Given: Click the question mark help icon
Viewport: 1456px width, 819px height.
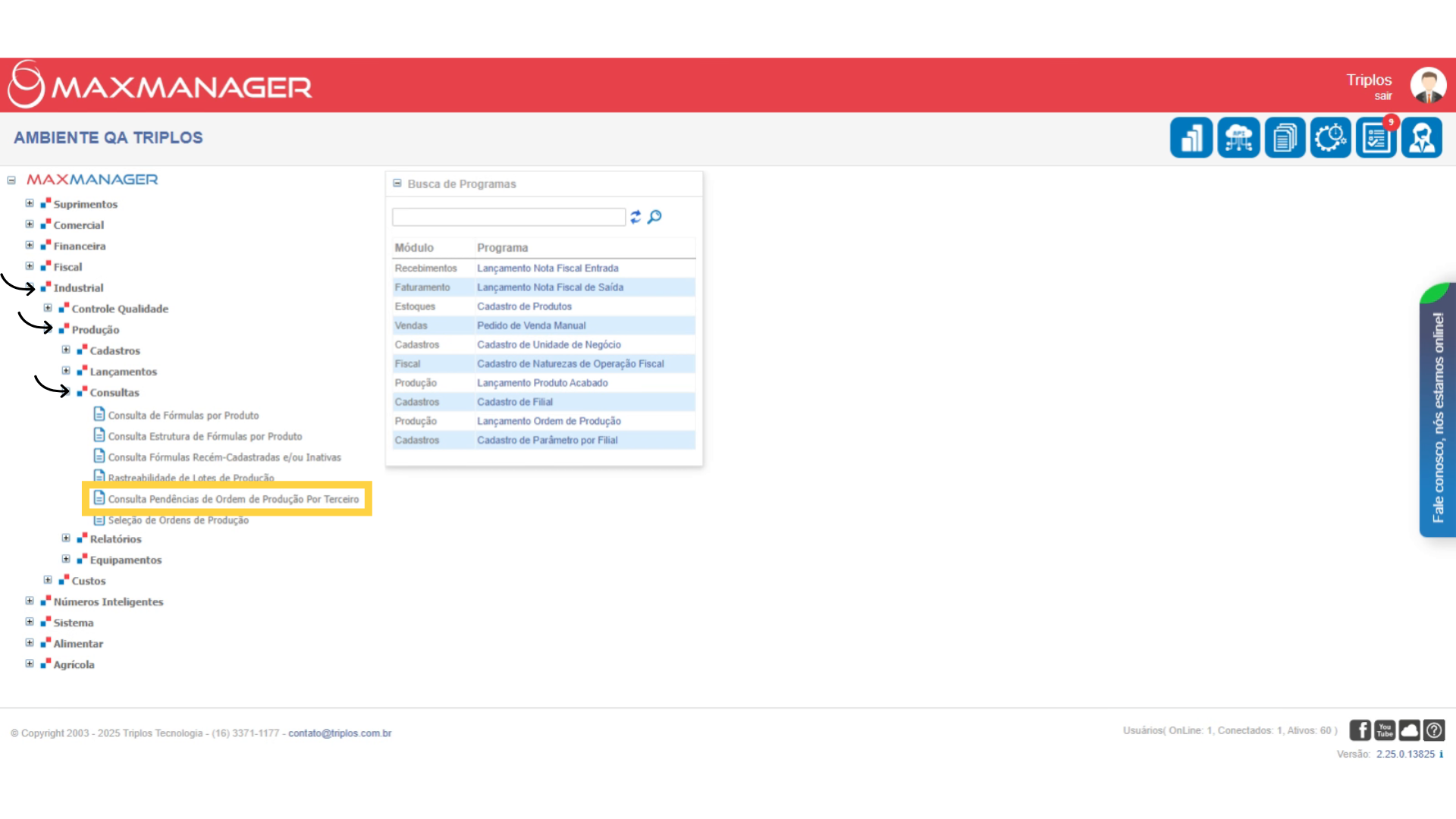Looking at the screenshot, I should [x=1433, y=730].
